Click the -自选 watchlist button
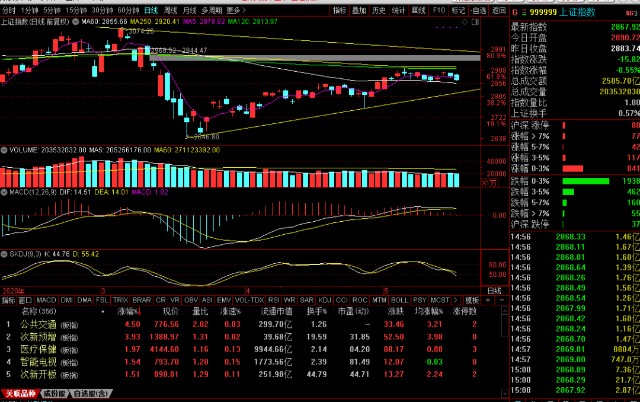 [478, 10]
